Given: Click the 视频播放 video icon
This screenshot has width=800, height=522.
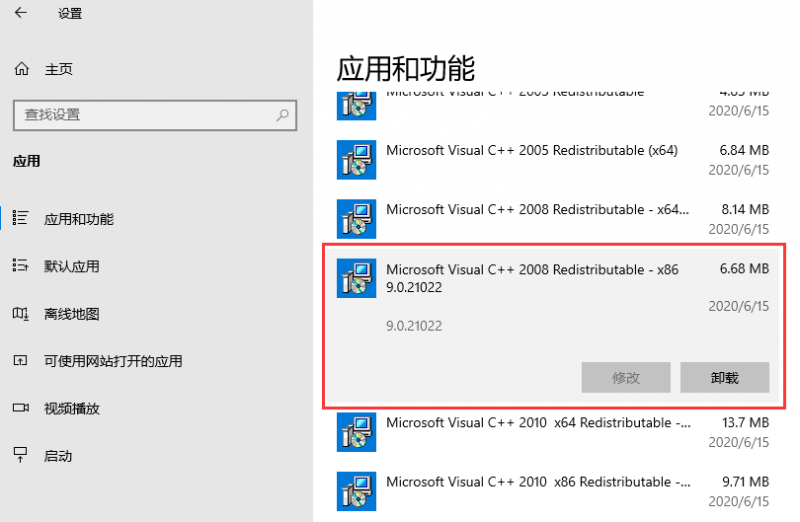Looking at the screenshot, I should click(x=20, y=408).
